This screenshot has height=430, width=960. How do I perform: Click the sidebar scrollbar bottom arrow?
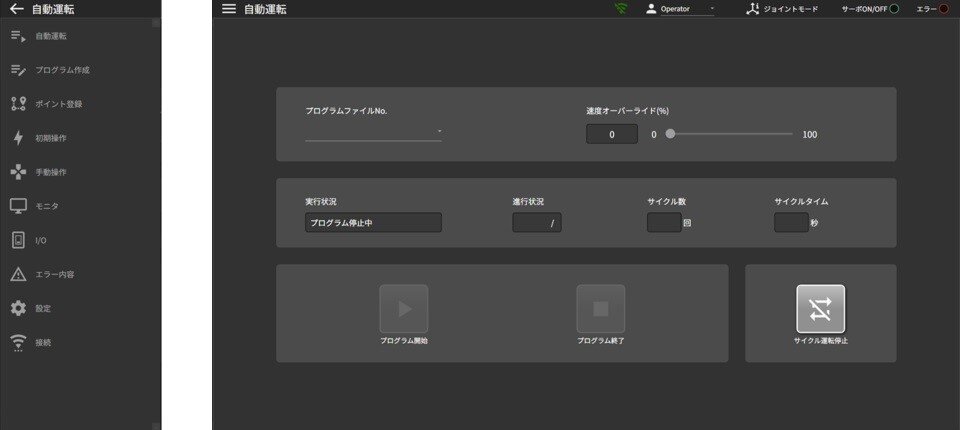click(x=156, y=426)
